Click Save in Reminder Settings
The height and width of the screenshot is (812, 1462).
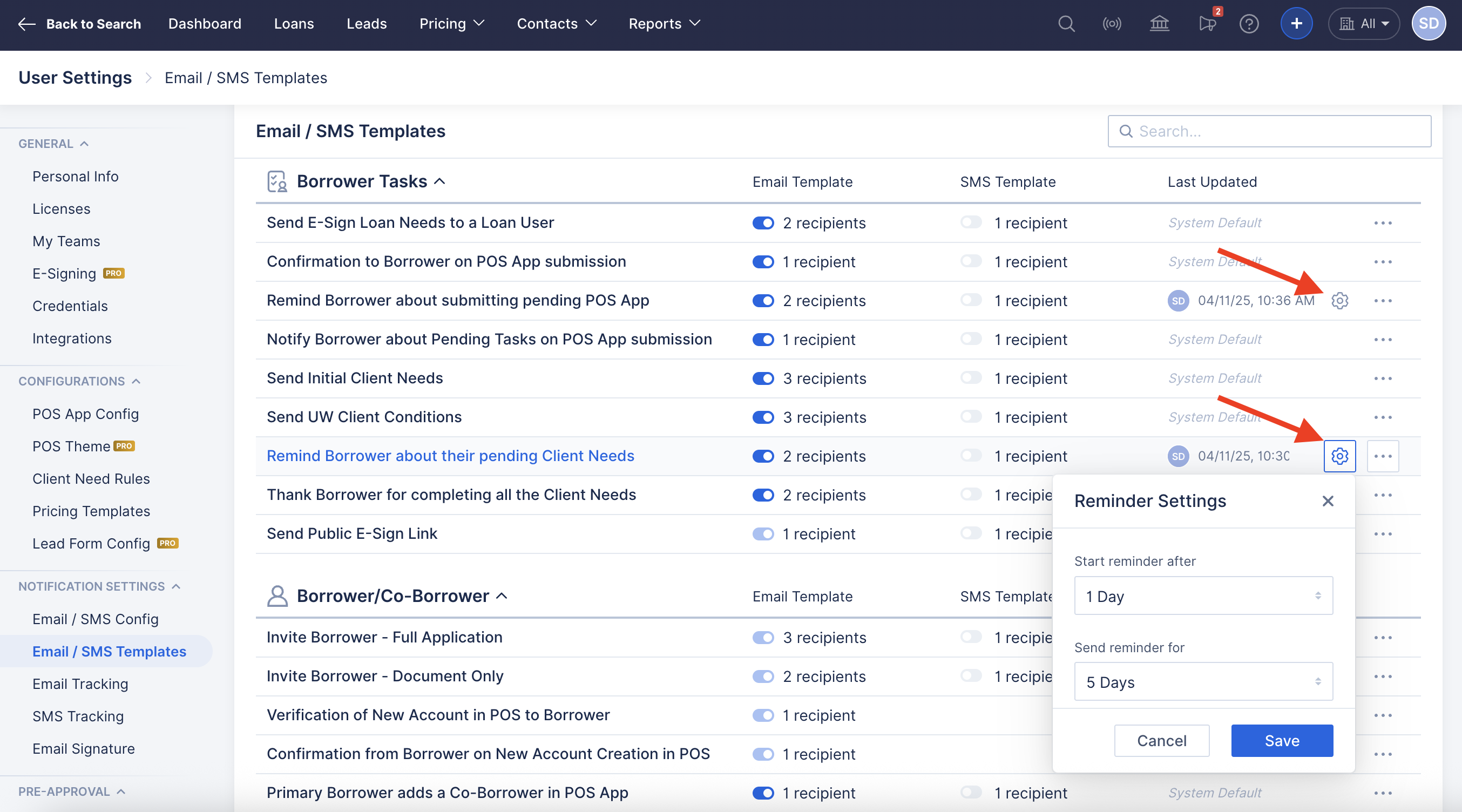pos(1282,741)
